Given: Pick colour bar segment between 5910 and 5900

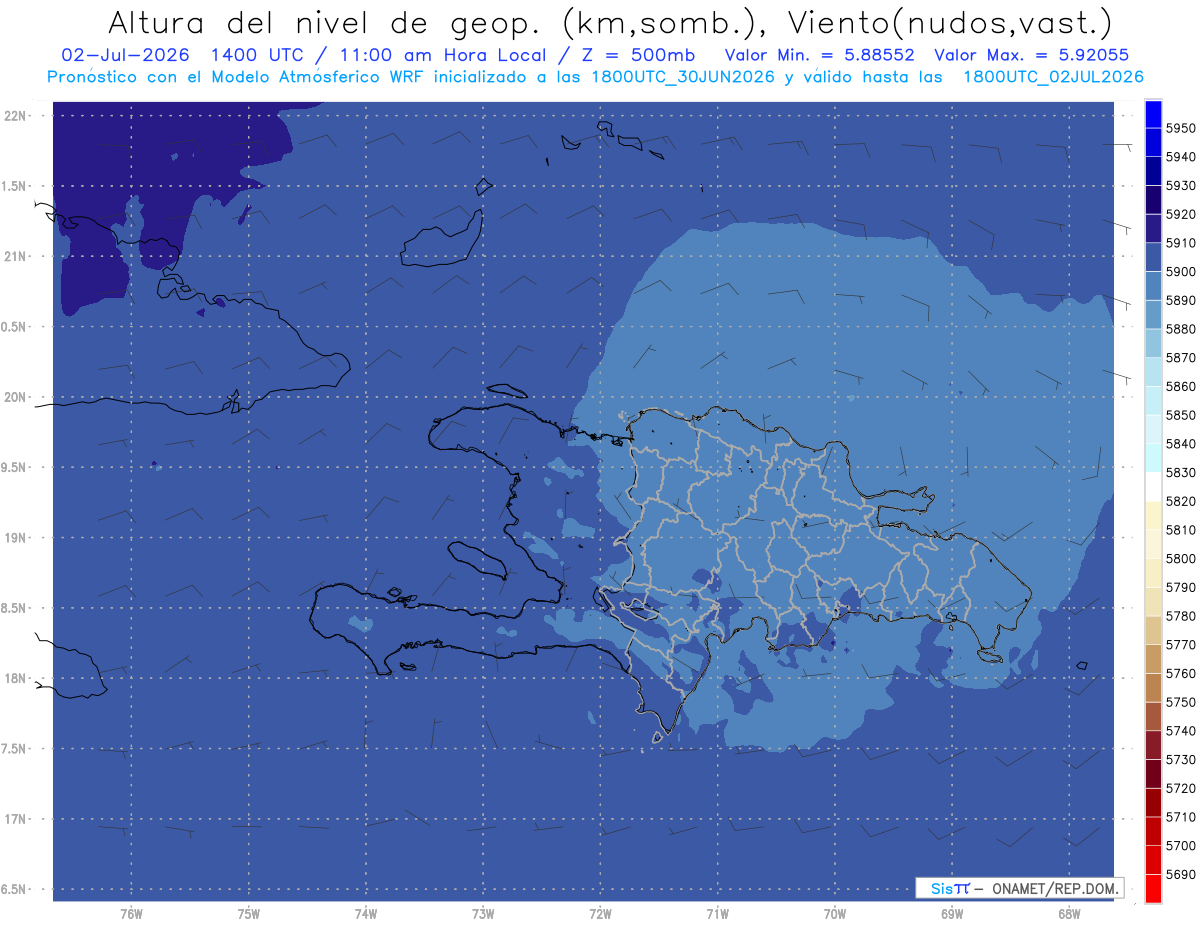Looking at the screenshot, I should 1153,257.
